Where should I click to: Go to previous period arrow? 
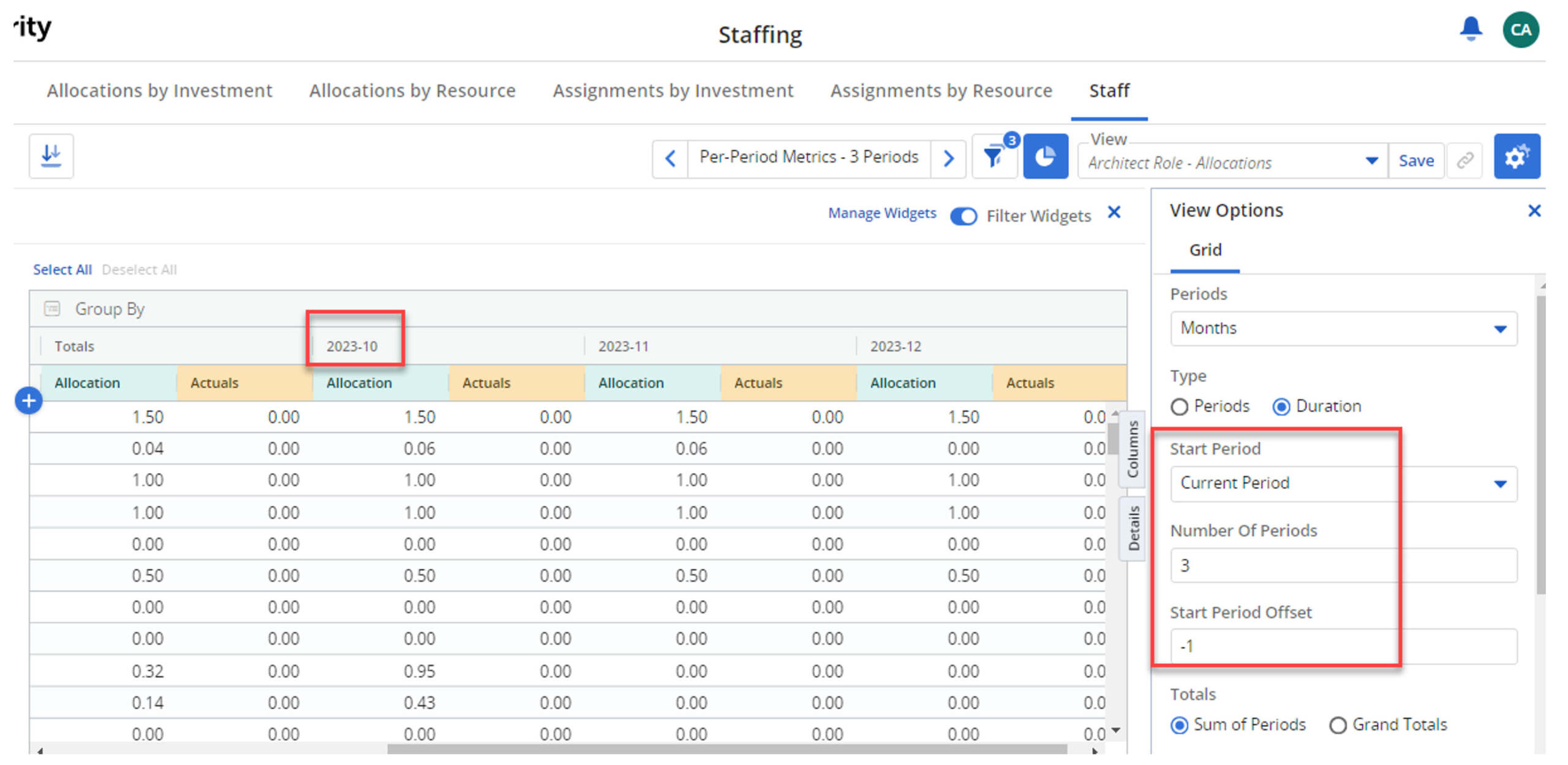[671, 159]
